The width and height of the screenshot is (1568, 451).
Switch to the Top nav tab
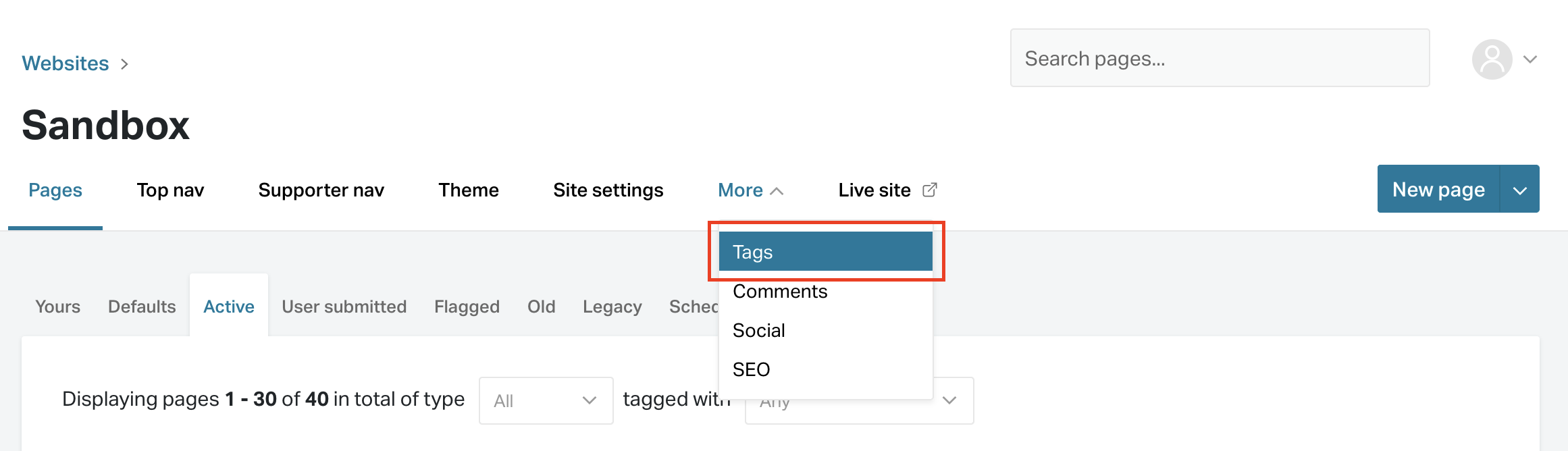pyautogui.click(x=170, y=190)
